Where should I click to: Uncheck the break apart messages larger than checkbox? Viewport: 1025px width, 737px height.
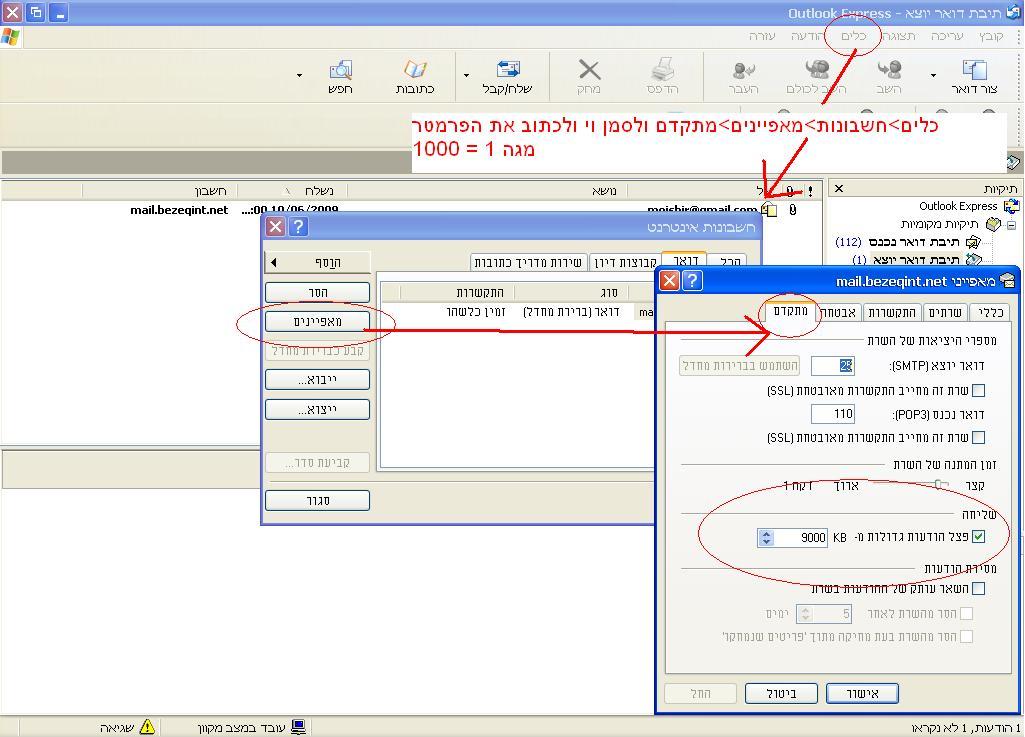click(979, 536)
